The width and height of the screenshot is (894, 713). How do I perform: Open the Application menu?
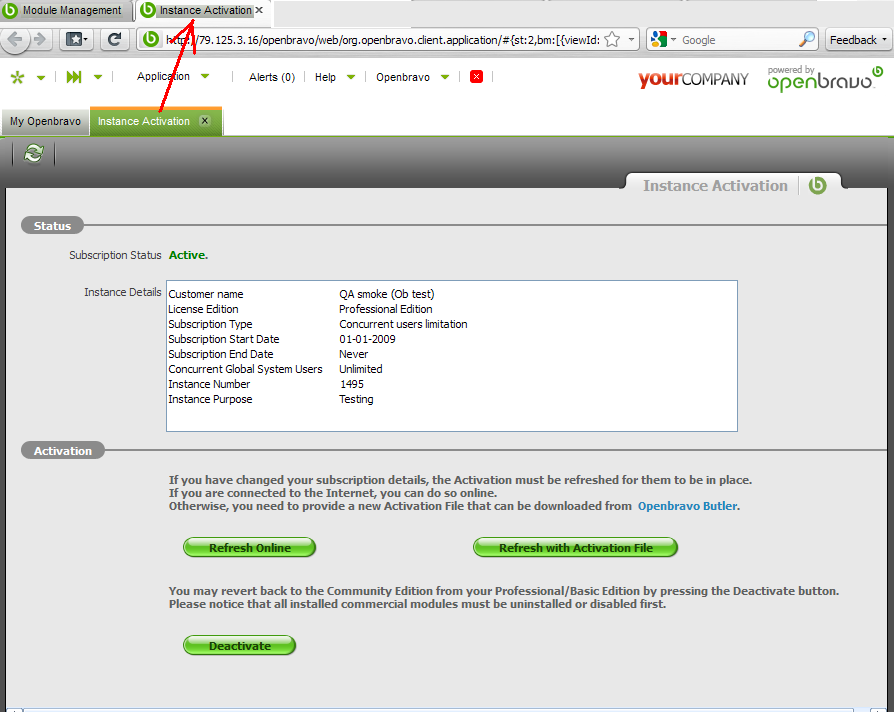tap(163, 76)
